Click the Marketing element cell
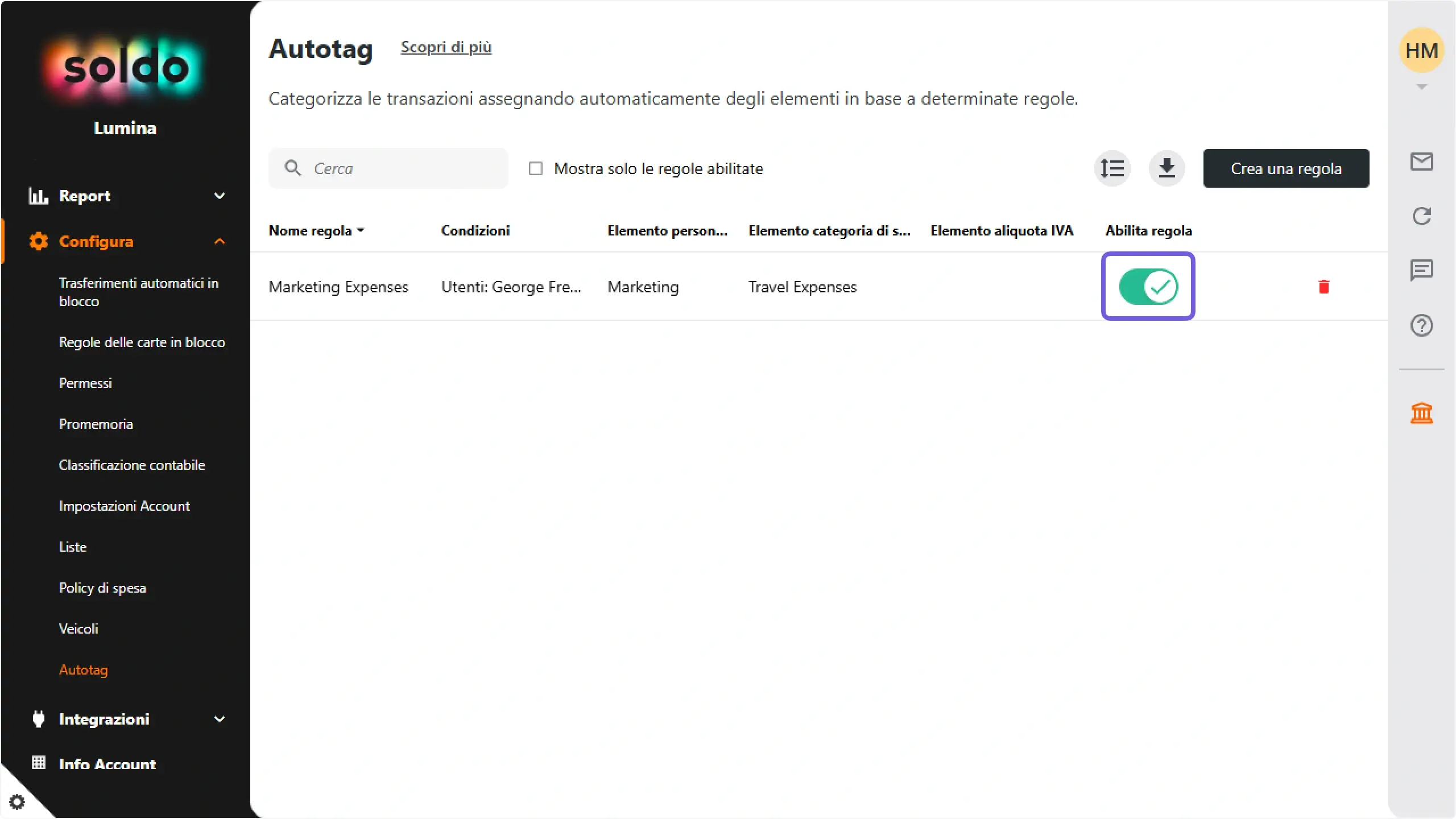The image size is (1456, 819). pyautogui.click(x=643, y=287)
